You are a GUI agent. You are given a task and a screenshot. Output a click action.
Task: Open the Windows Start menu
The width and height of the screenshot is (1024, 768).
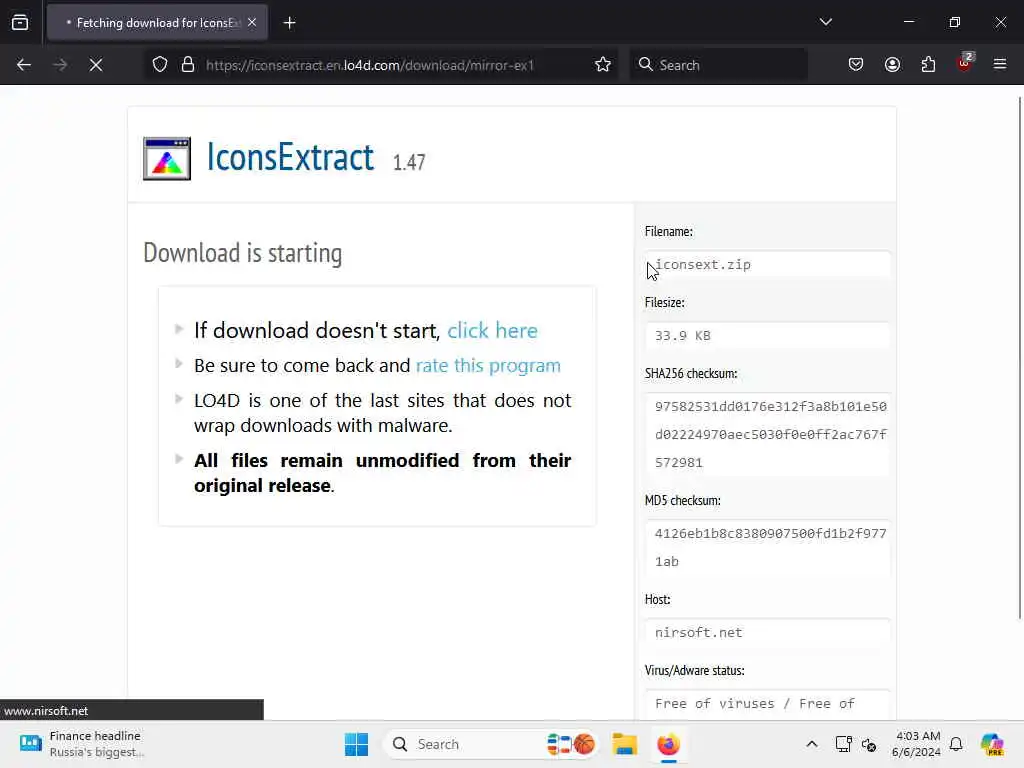357,744
